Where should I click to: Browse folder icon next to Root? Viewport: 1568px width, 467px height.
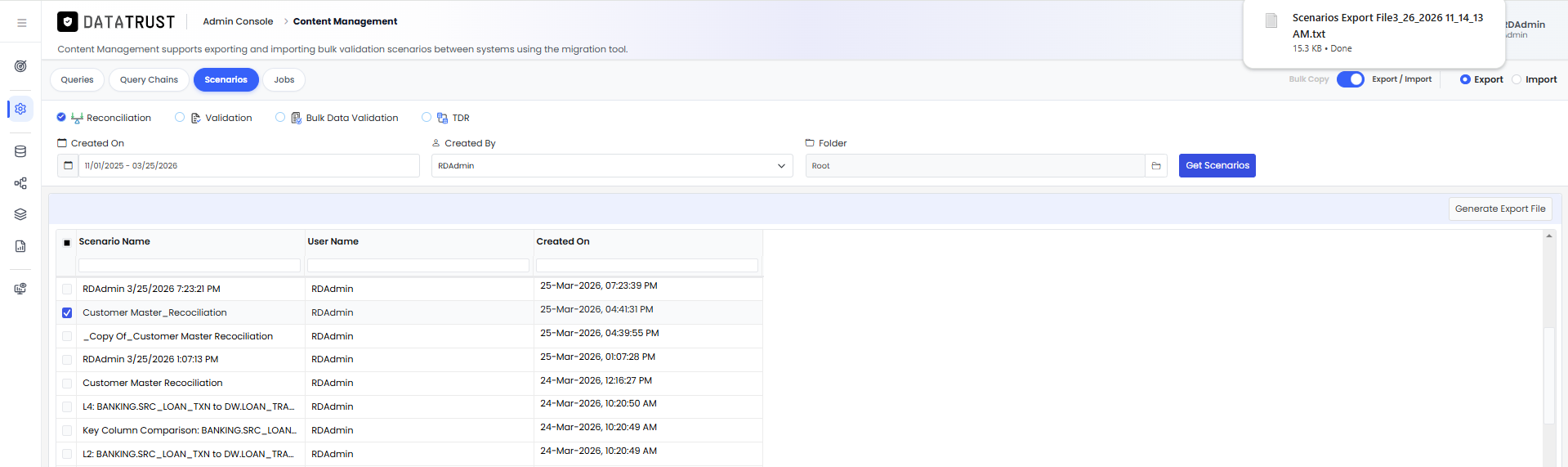(1156, 166)
